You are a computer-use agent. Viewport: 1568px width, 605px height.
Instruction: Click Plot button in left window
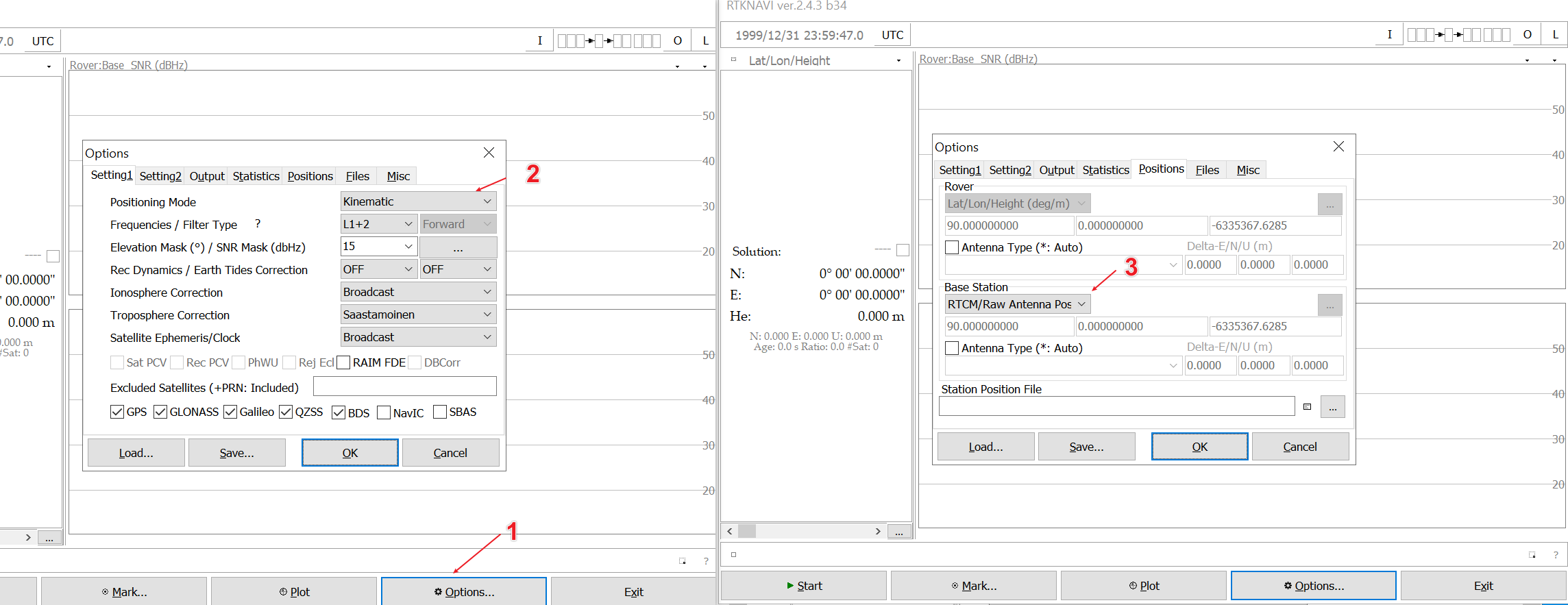294,591
